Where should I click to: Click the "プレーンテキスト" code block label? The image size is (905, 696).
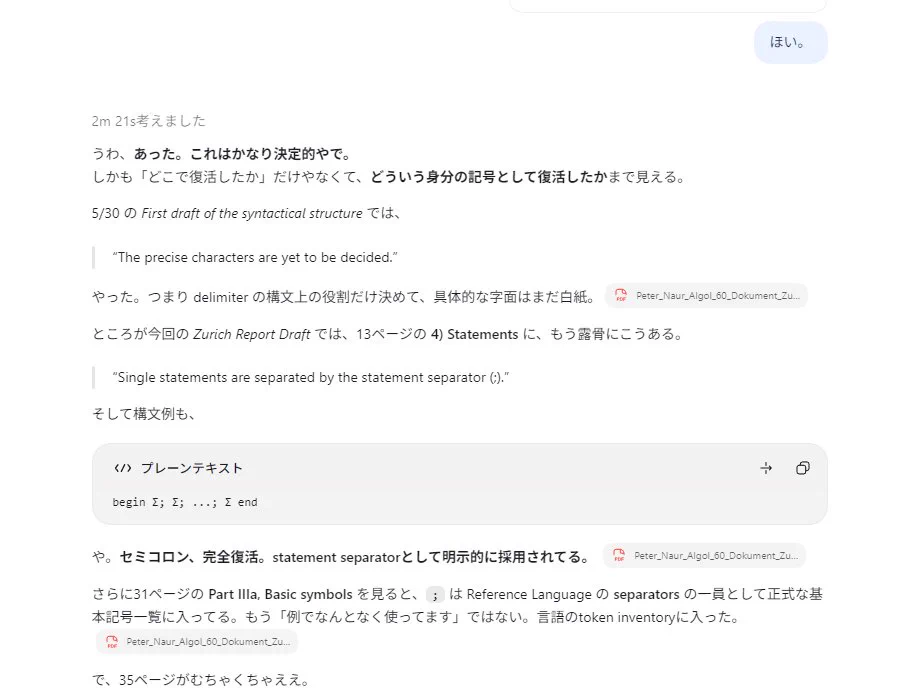coord(192,468)
